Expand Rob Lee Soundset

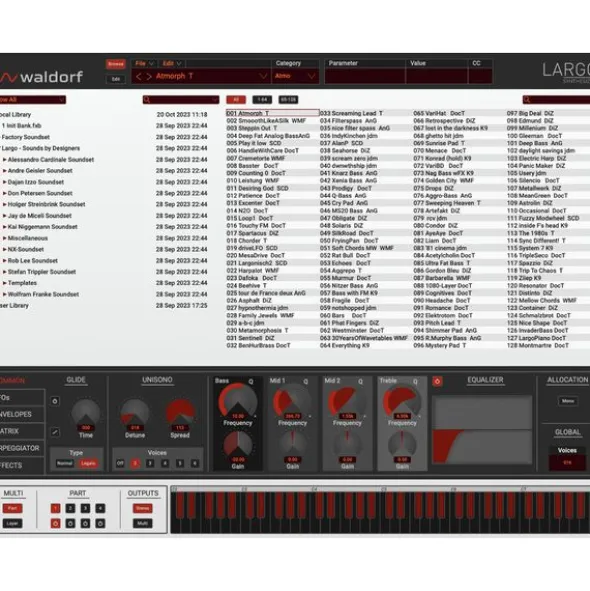click(5, 261)
